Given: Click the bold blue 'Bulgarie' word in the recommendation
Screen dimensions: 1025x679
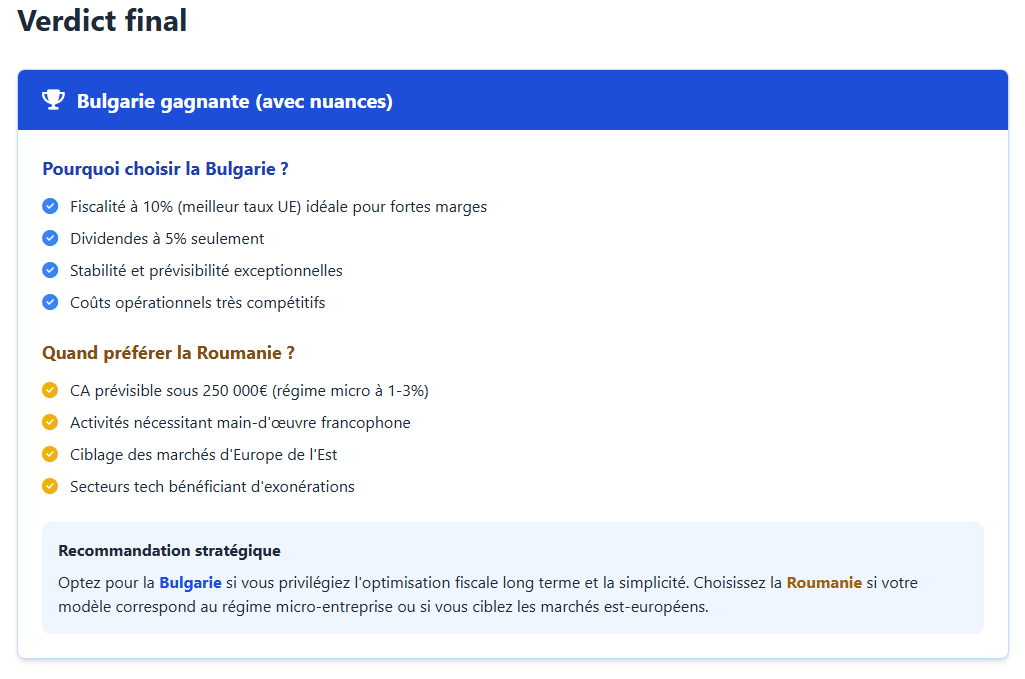Looking at the screenshot, I should (x=190, y=582).
